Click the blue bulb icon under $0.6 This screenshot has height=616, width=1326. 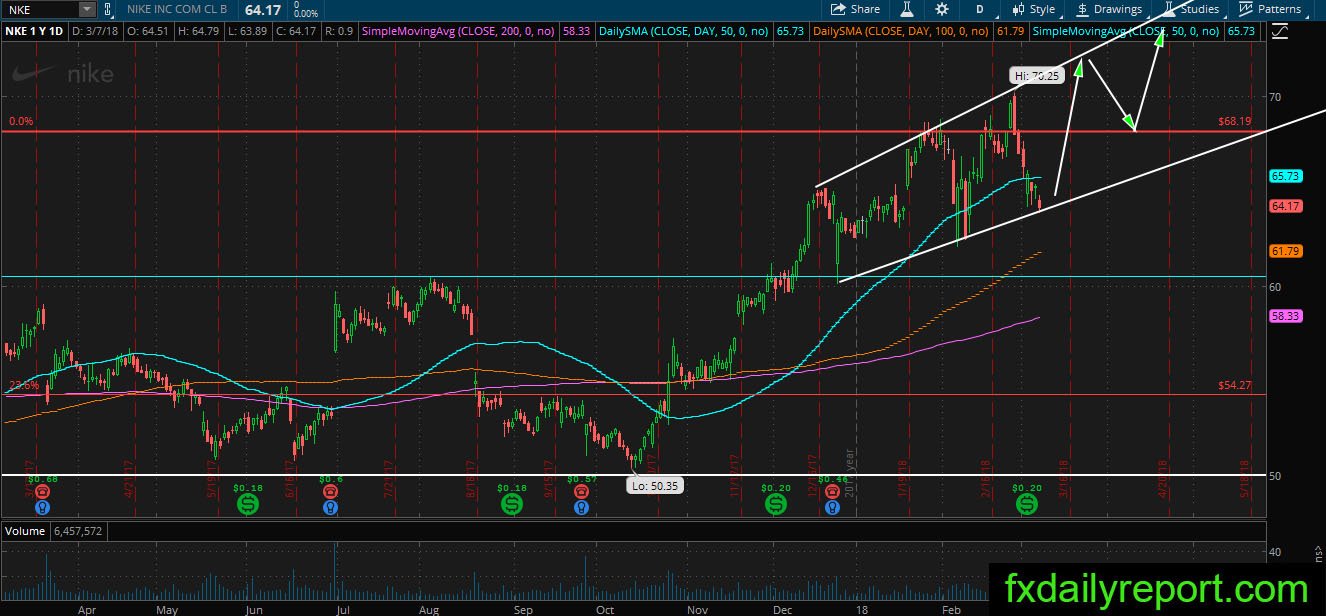pos(330,508)
